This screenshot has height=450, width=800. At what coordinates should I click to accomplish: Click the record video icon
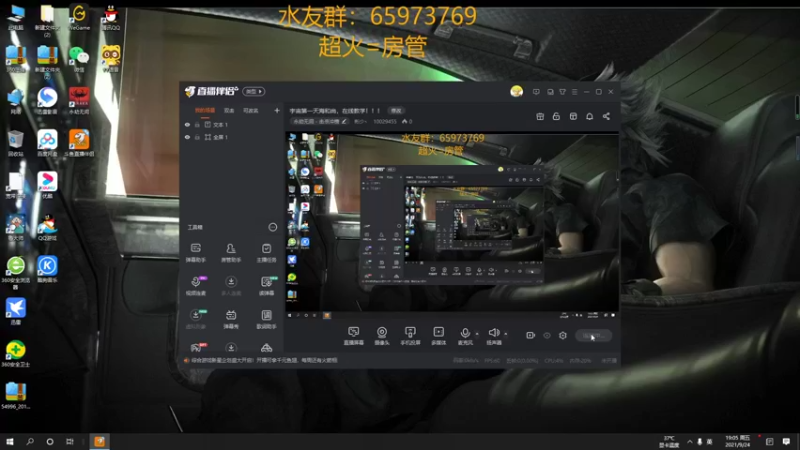[x=531, y=335]
